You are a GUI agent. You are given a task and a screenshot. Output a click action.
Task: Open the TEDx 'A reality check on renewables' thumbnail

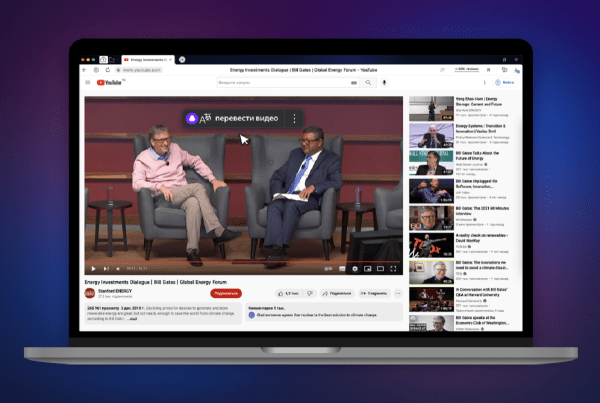(x=432, y=247)
